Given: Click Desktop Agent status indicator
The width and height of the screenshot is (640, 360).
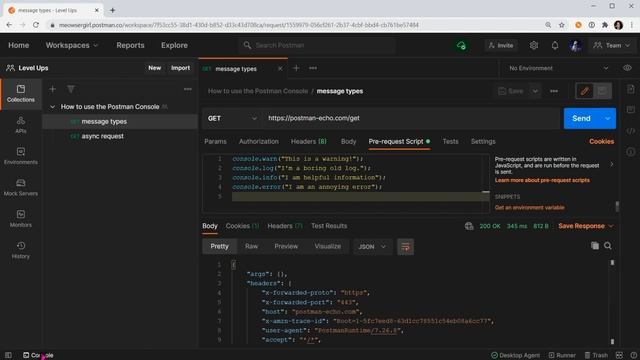Looking at the screenshot, I should (x=515, y=355).
